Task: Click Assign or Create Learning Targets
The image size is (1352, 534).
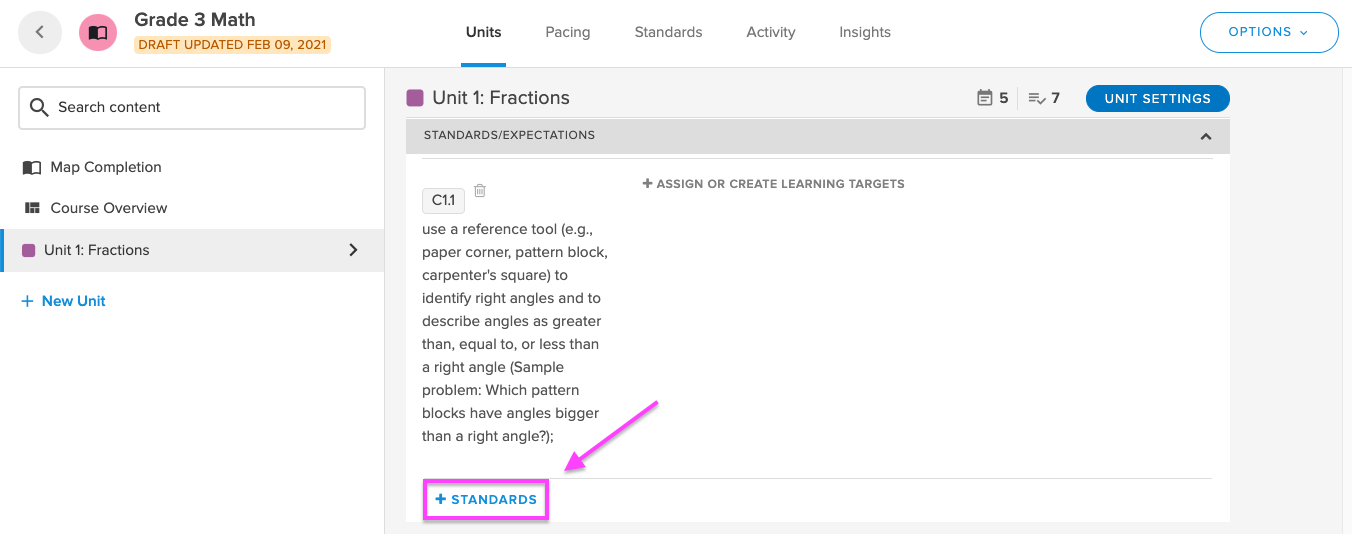Action: [x=773, y=184]
